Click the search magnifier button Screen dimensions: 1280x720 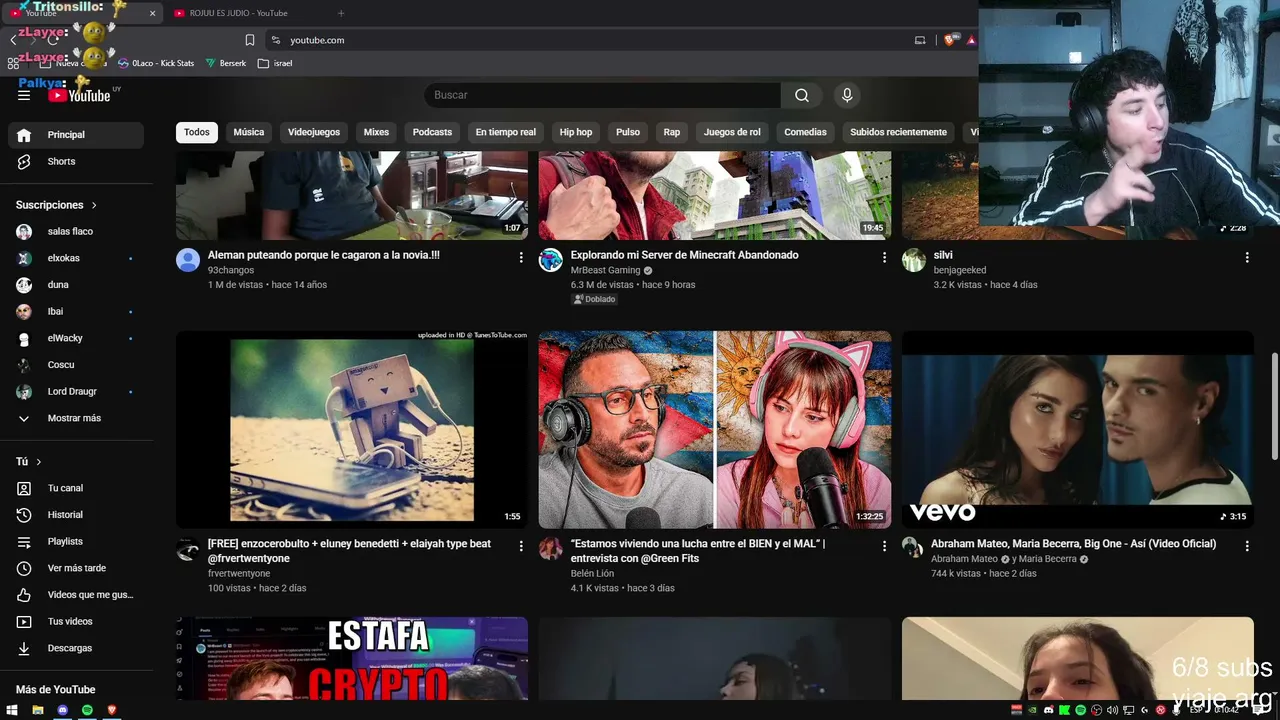tap(802, 95)
